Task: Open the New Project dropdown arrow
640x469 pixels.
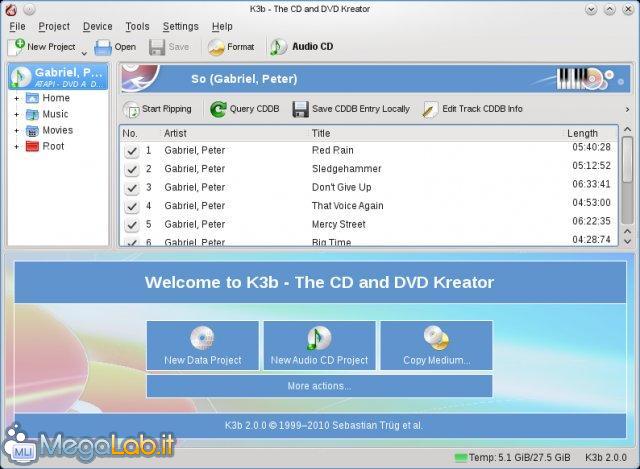Action: coord(84,53)
